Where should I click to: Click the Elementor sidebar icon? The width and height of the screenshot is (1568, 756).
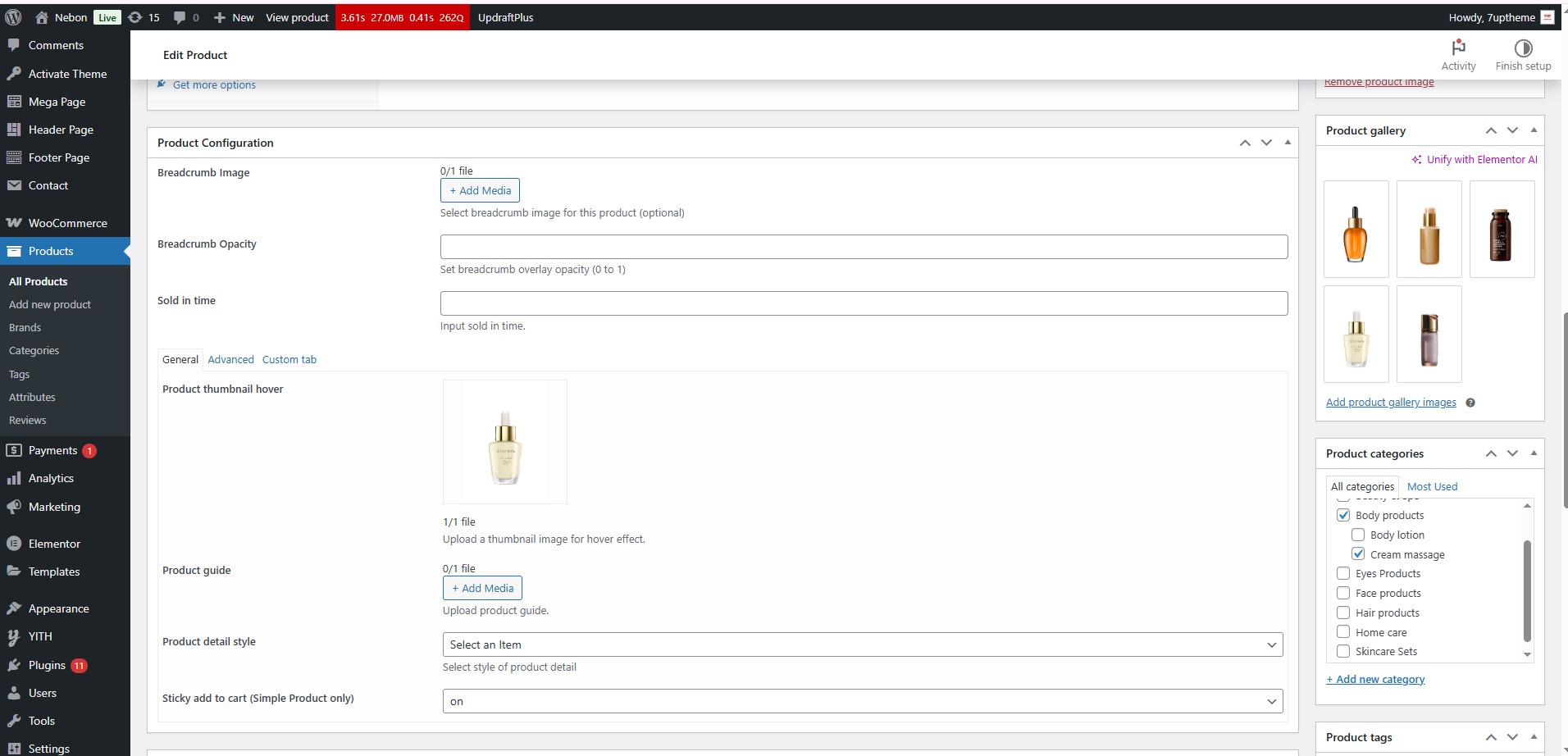pos(14,544)
